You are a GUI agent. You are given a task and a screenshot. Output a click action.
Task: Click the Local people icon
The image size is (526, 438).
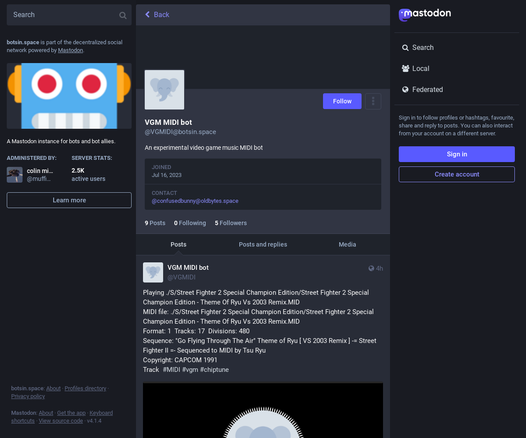point(405,68)
